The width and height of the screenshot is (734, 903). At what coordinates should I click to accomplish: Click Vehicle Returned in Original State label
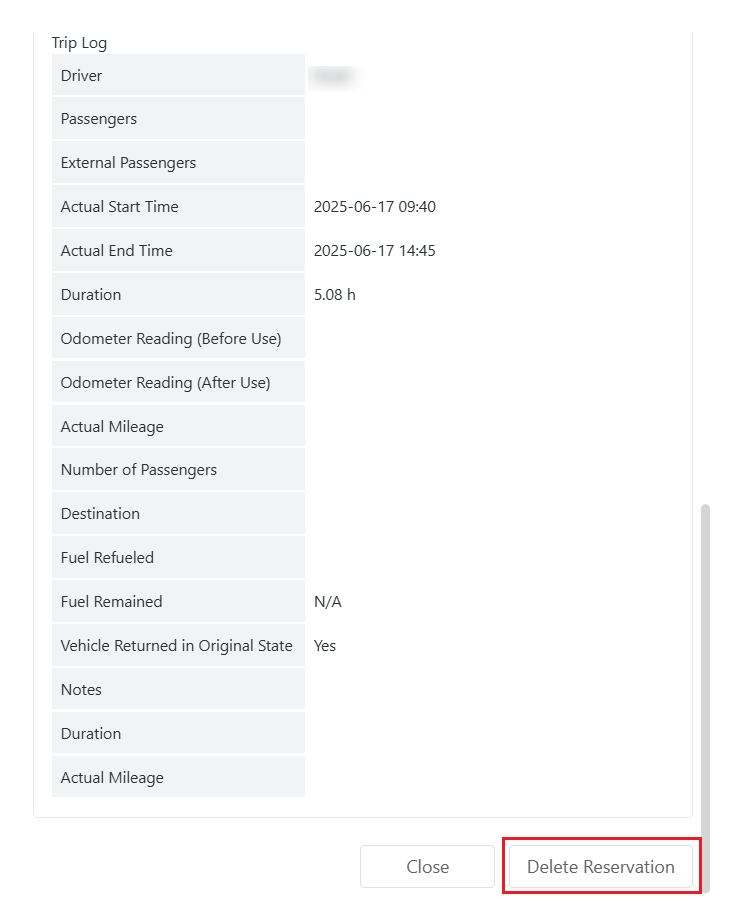click(176, 646)
